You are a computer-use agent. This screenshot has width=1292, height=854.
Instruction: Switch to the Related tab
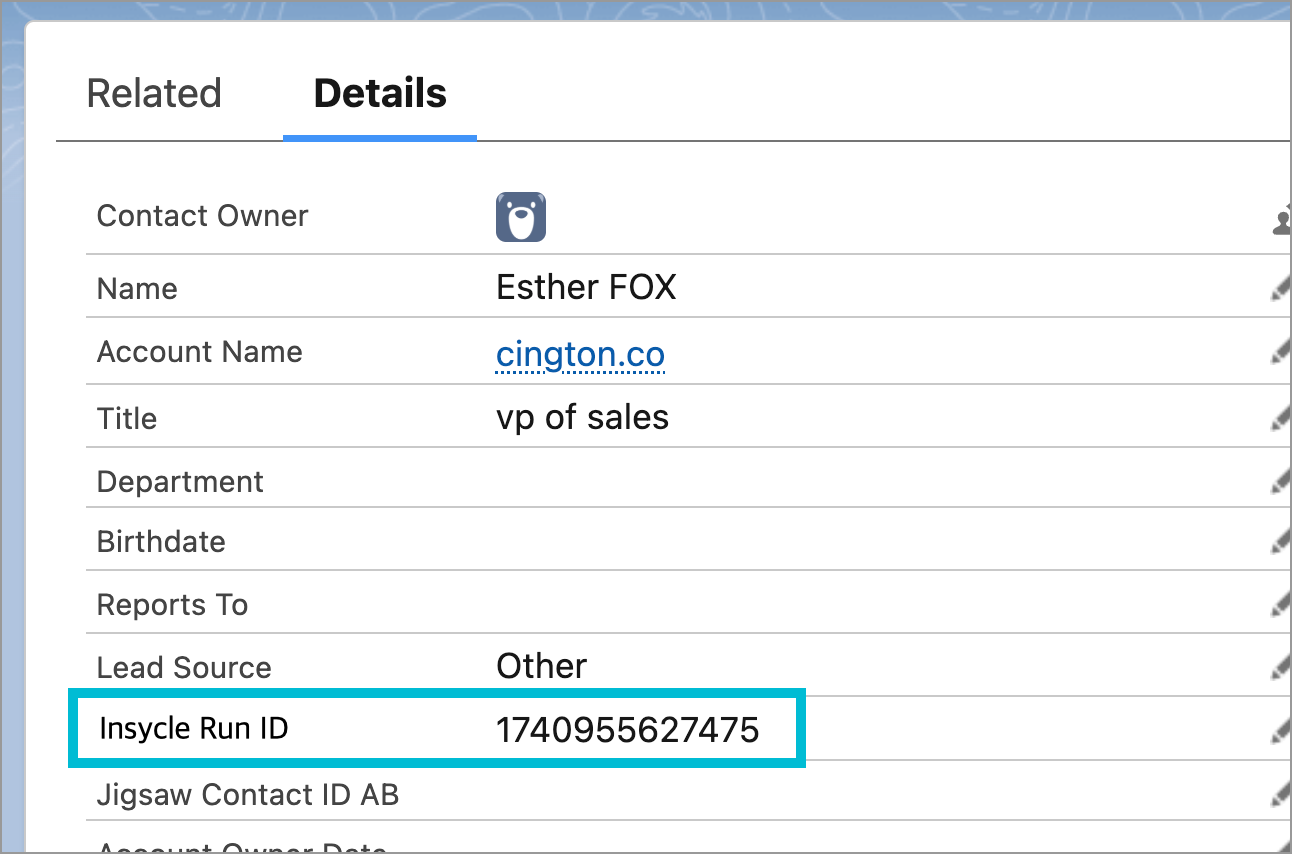pyautogui.click(x=154, y=93)
